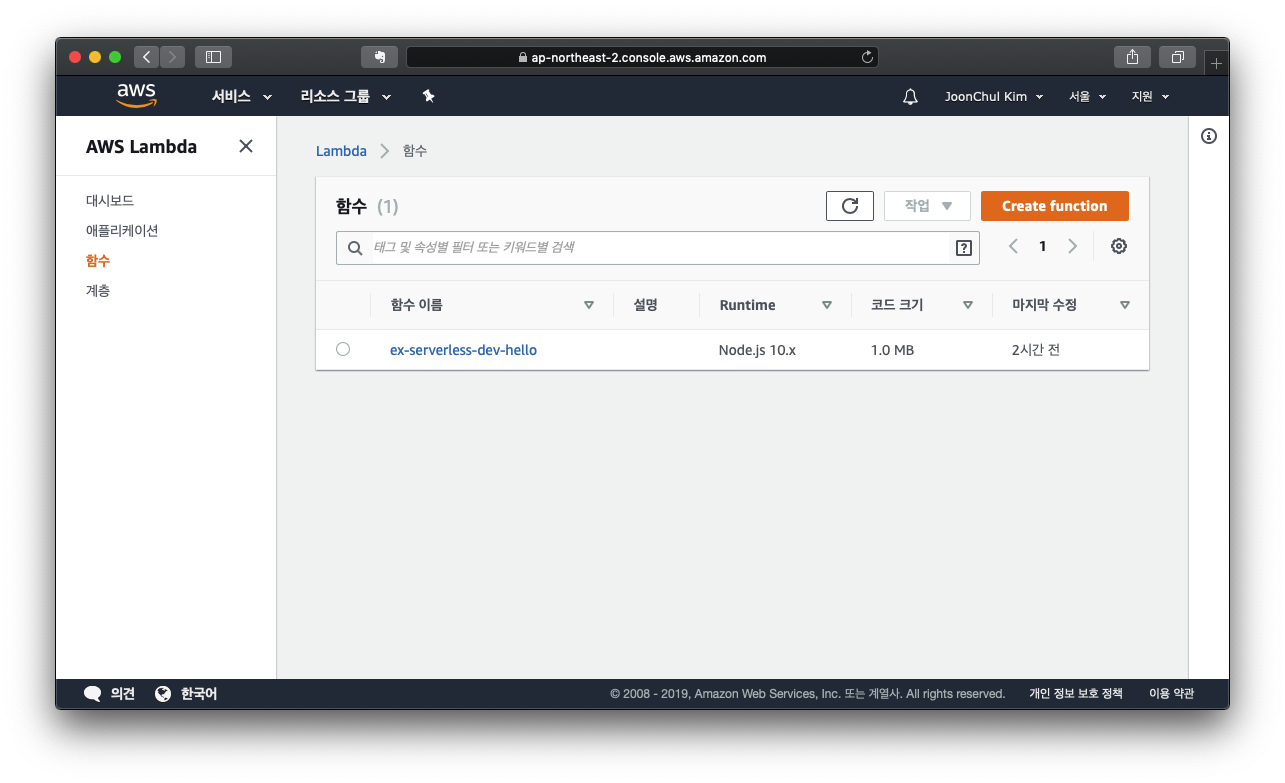Reload page using address bar reload icon
This screenshot has width=1285, height=783.
[867, 57]
